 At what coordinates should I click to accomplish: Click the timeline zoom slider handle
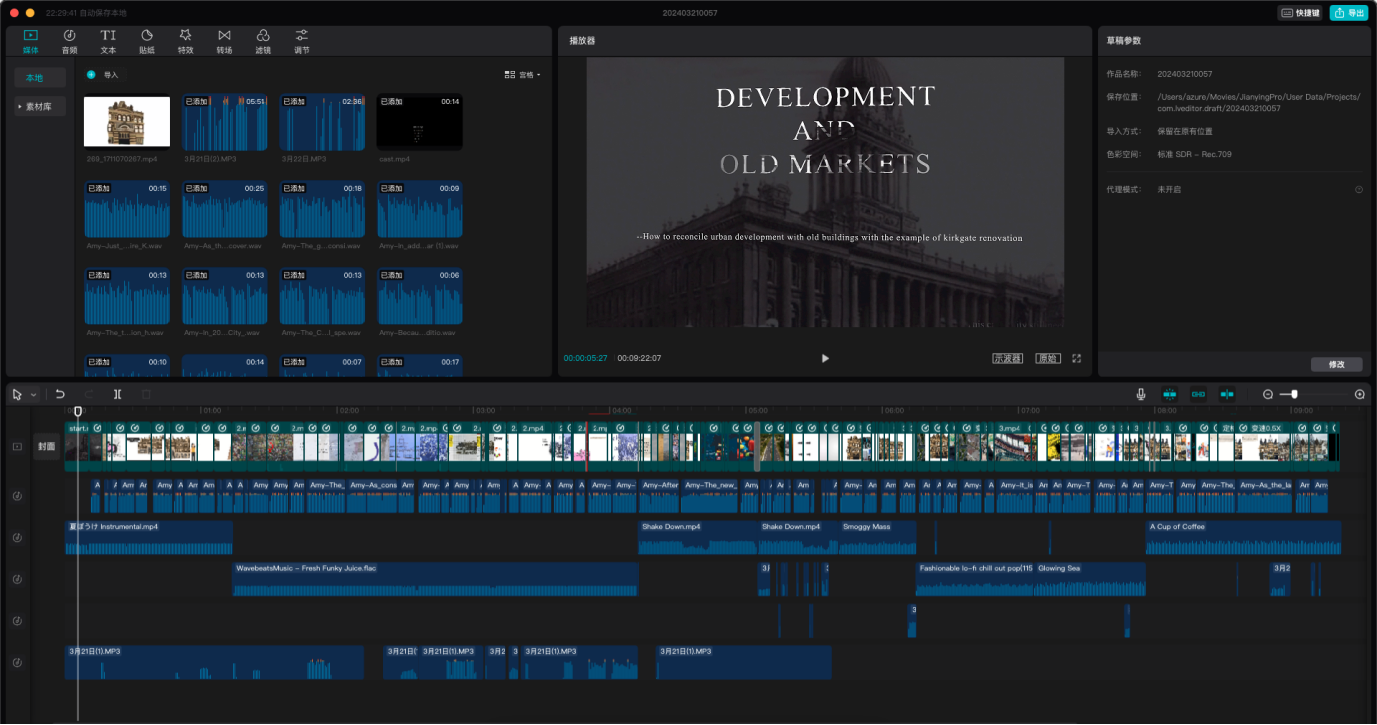click(x=1294, y=394)
